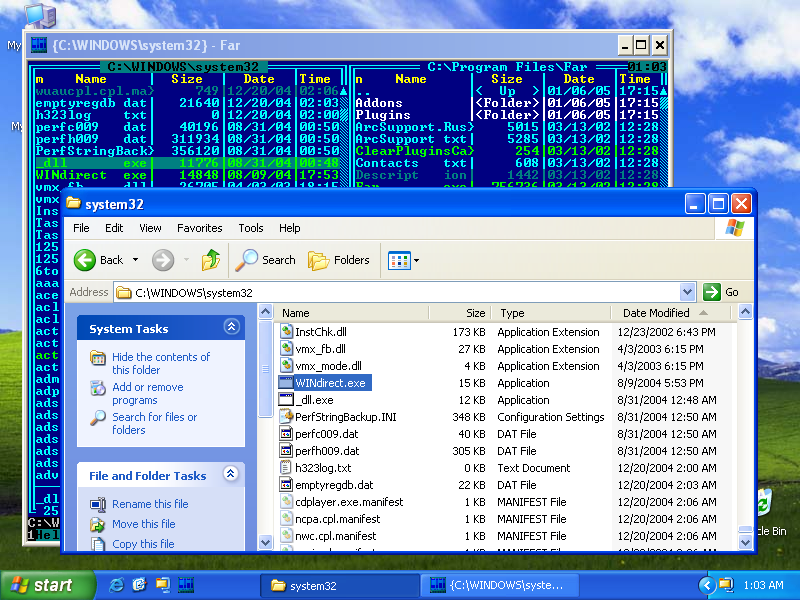Open the Start menu
The height and width of the screenshot is (600, 800).
tap(46, 585)
